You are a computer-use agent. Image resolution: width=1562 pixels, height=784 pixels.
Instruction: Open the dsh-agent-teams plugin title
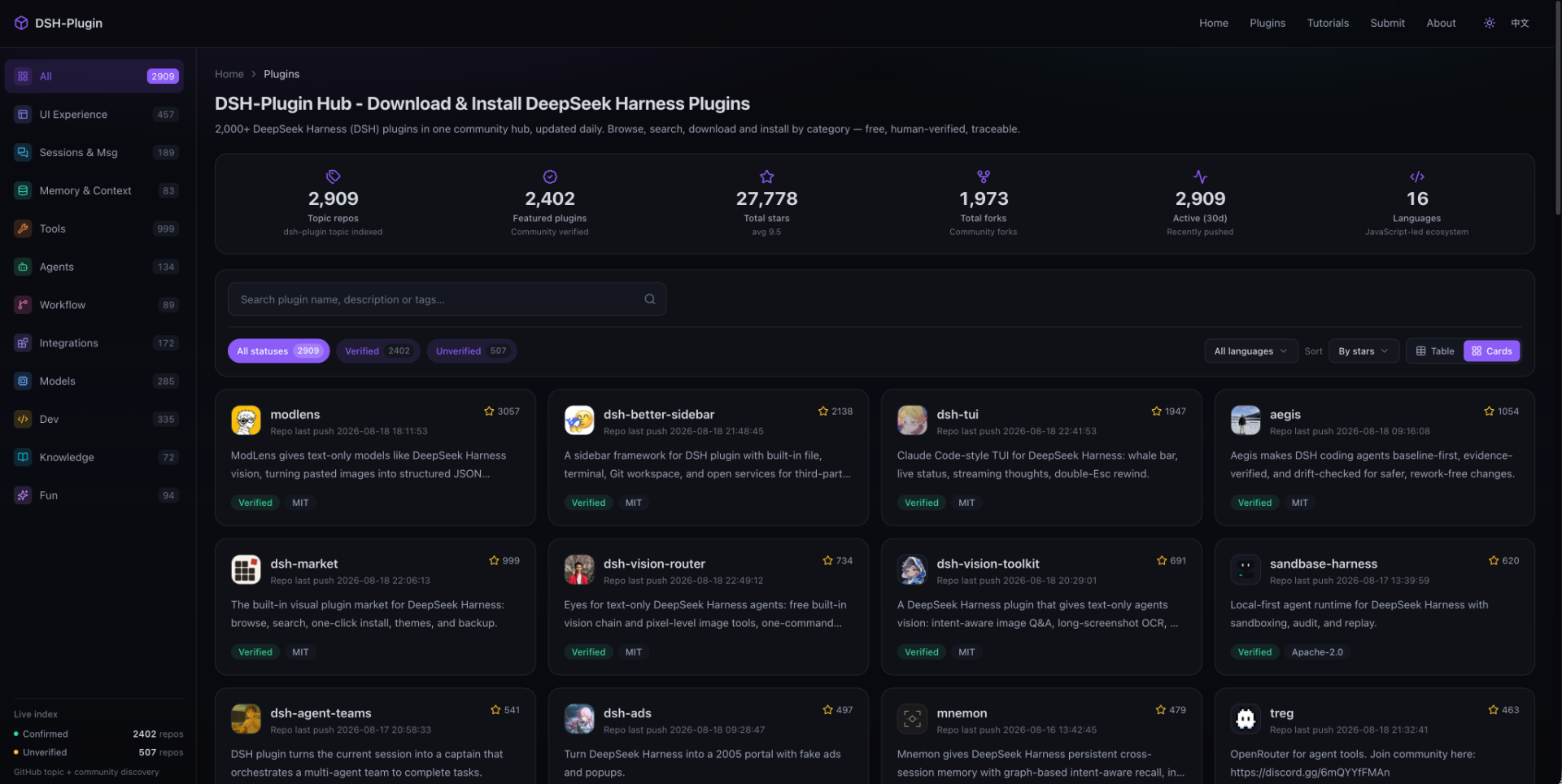click(321, 713)
